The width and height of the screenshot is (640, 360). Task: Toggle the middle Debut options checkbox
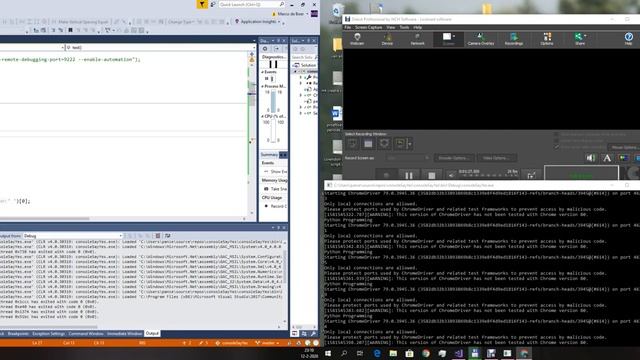pyautogui.click(x=556, y=141)
